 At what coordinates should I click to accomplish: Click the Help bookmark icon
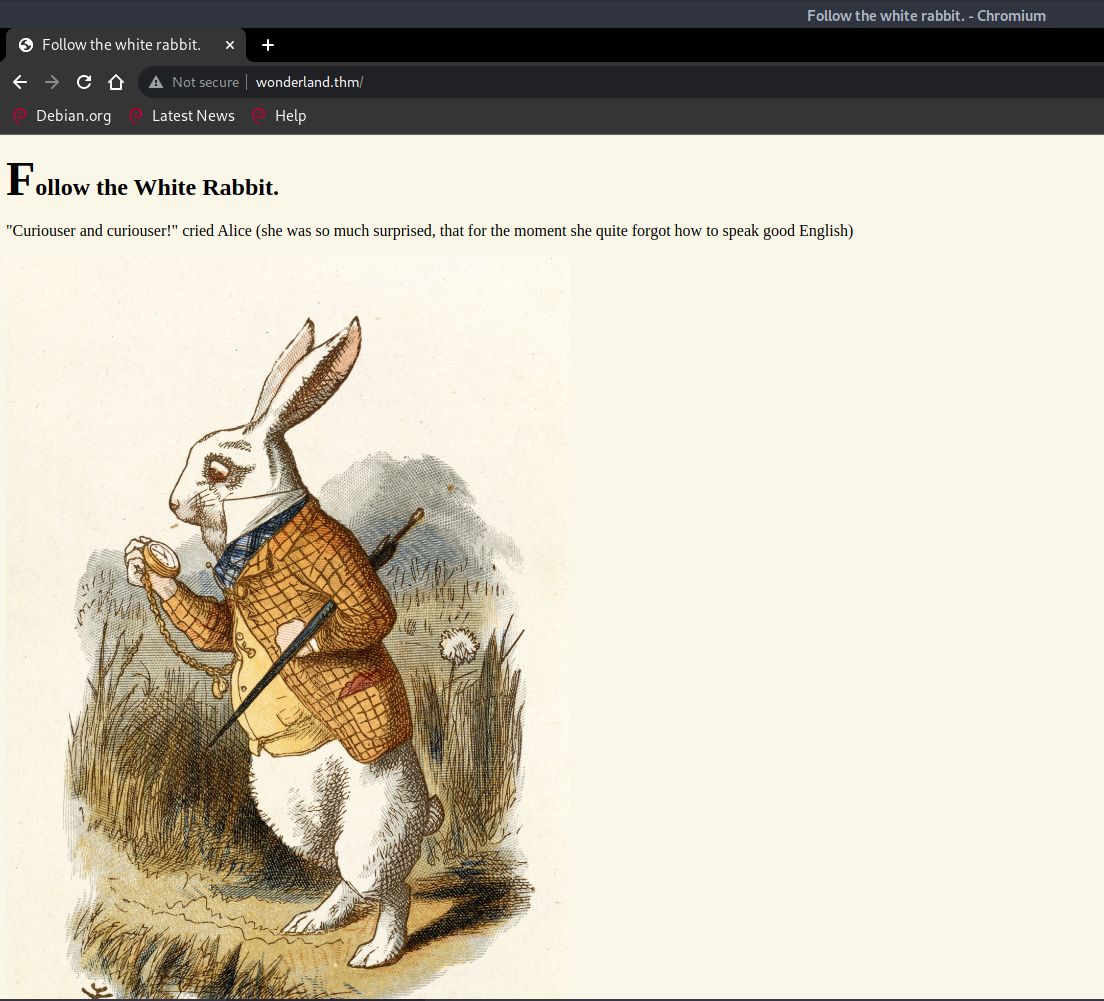point(259,116)
